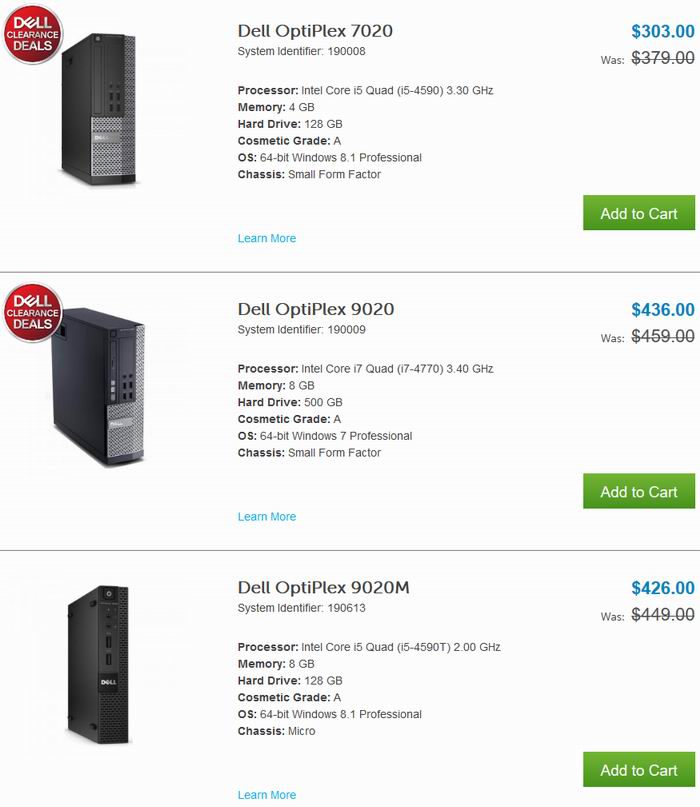Click the Dell OptiPlex 7020 title
The height and width of the screenshot is (807, 700).
click(315, 31)
